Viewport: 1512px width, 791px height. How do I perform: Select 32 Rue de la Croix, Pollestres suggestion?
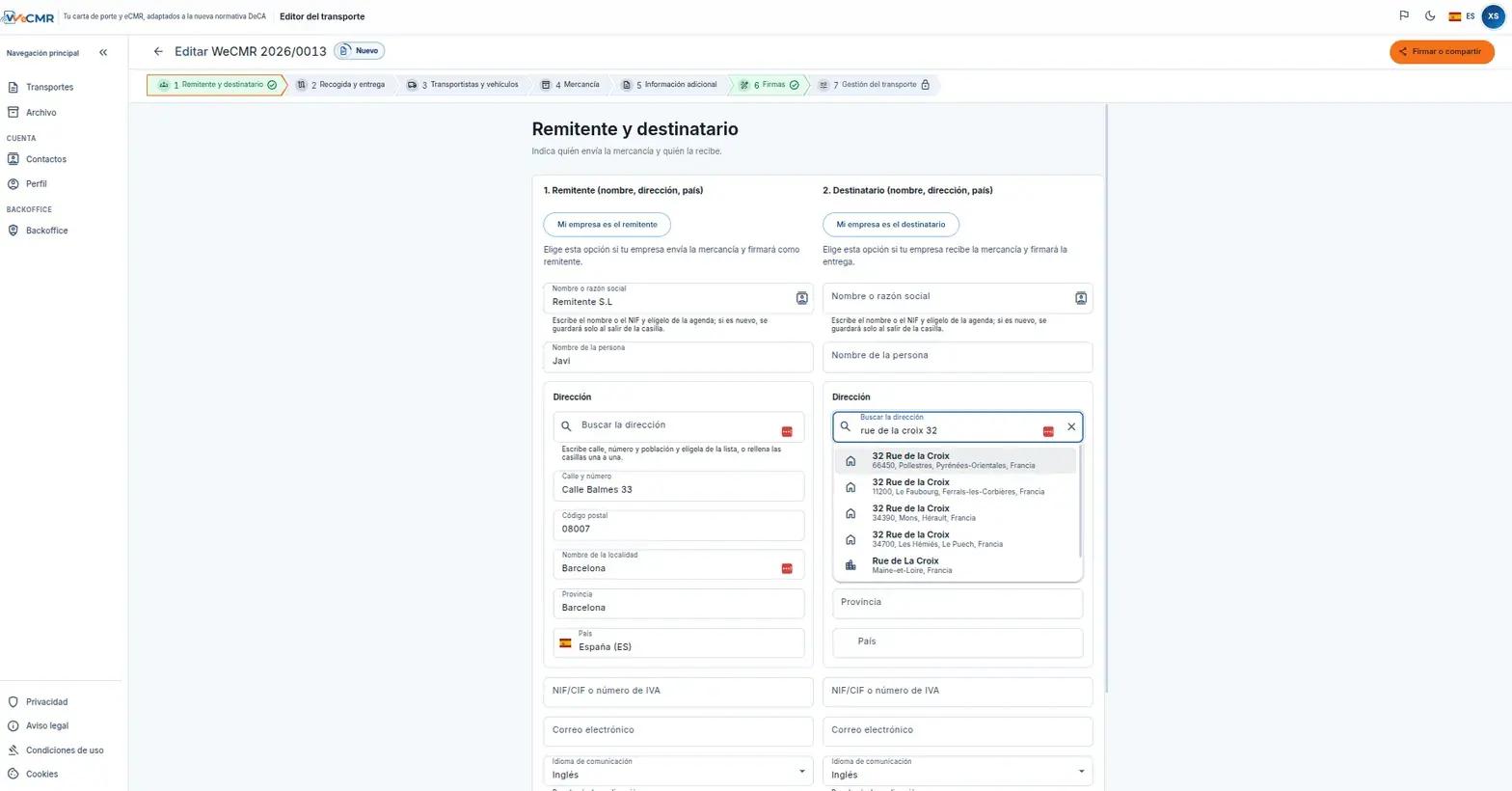pos(957,461)
